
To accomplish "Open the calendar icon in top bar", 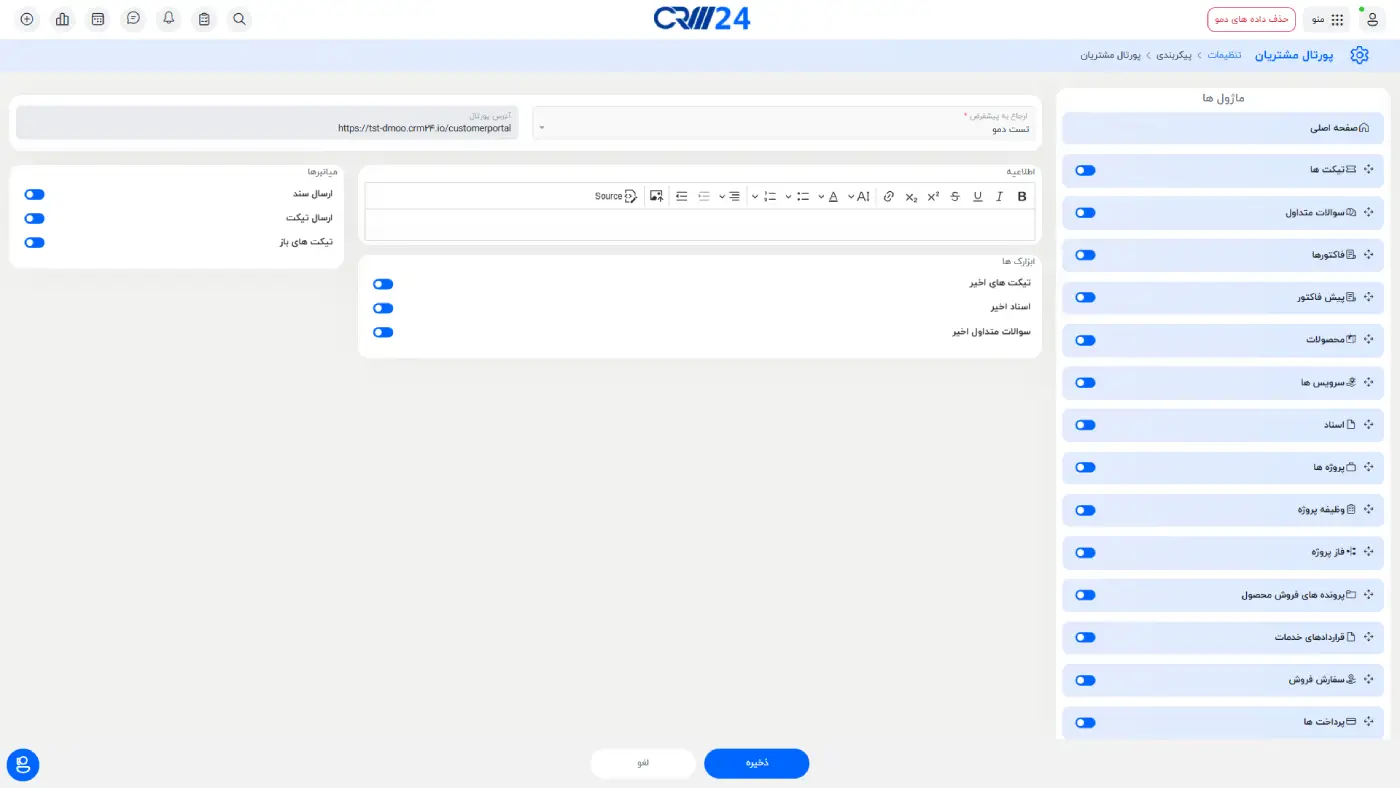I will (x=97, y=19).
